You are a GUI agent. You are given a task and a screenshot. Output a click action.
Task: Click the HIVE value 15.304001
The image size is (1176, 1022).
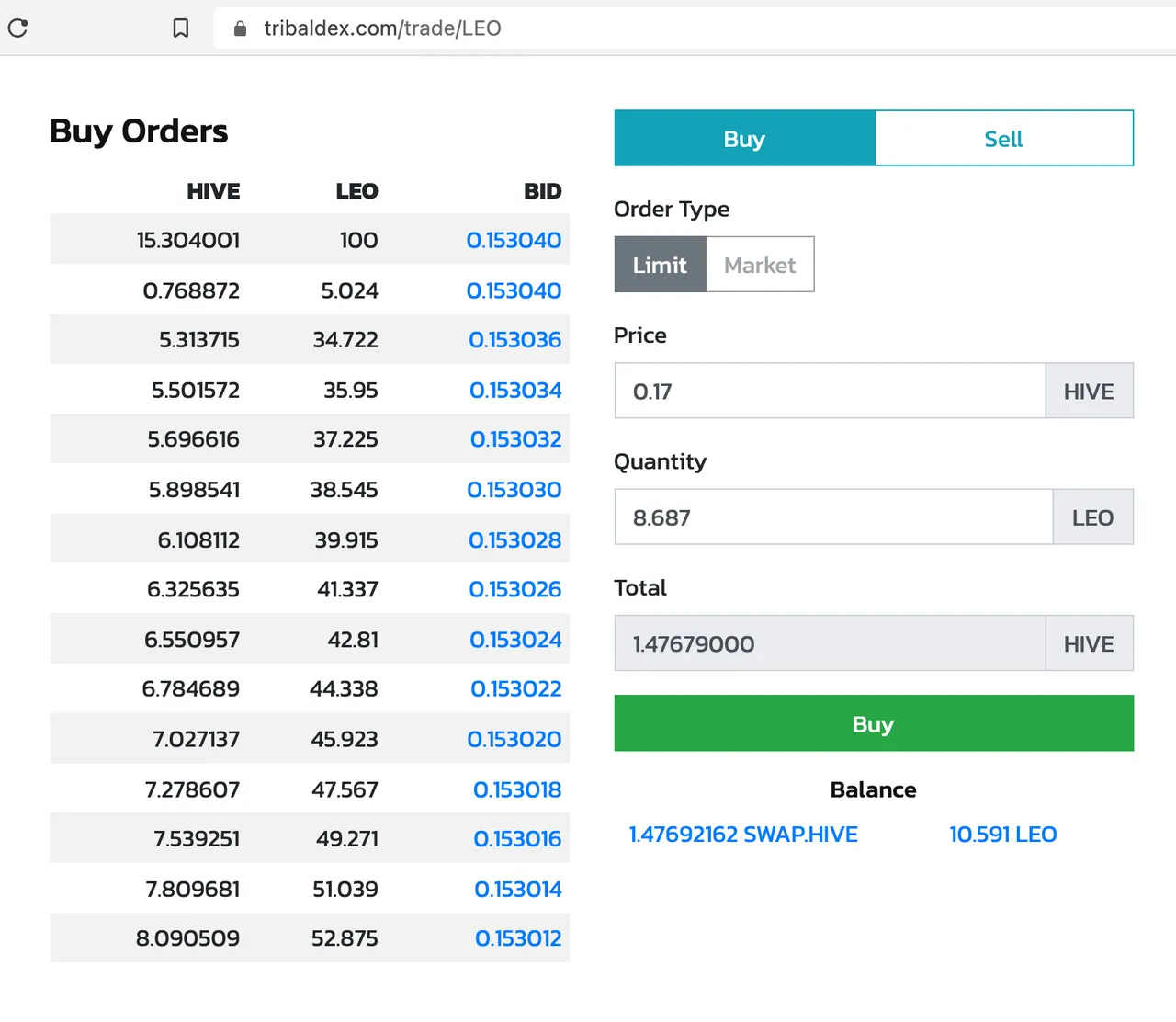pos(188,240)
